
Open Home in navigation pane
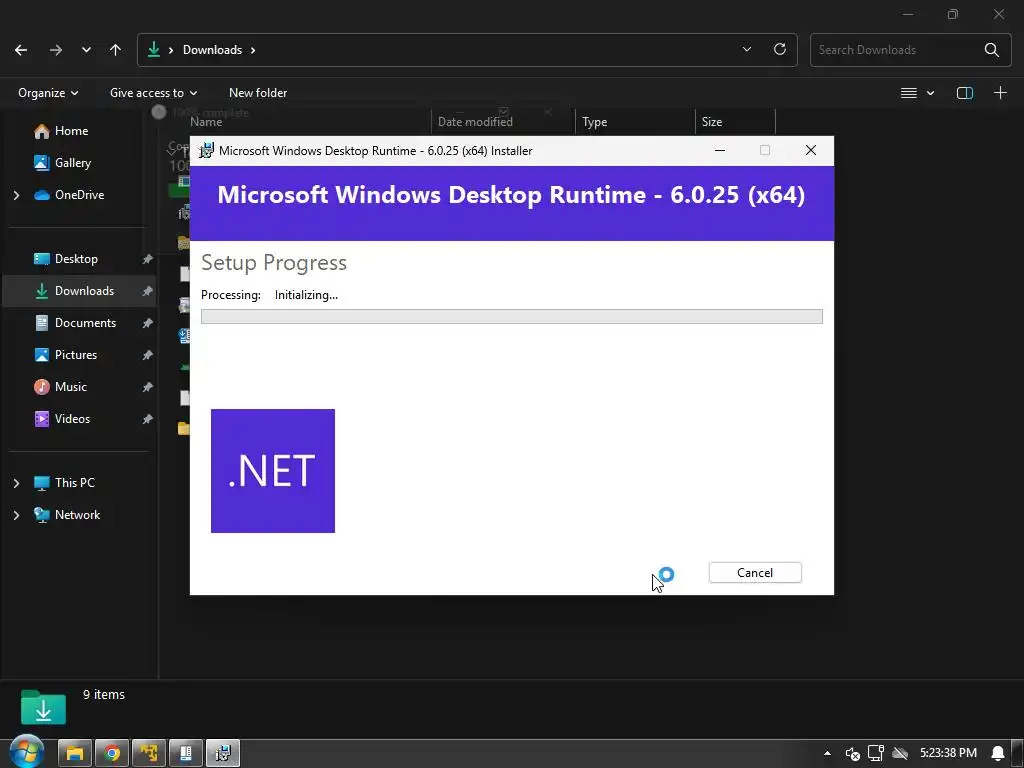[x=71, y=131]
